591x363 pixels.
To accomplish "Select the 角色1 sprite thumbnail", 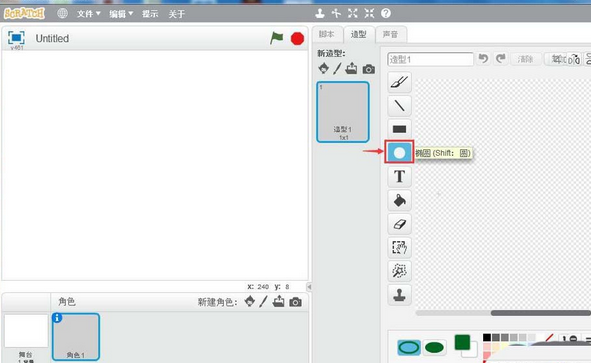I will [76, 337].
